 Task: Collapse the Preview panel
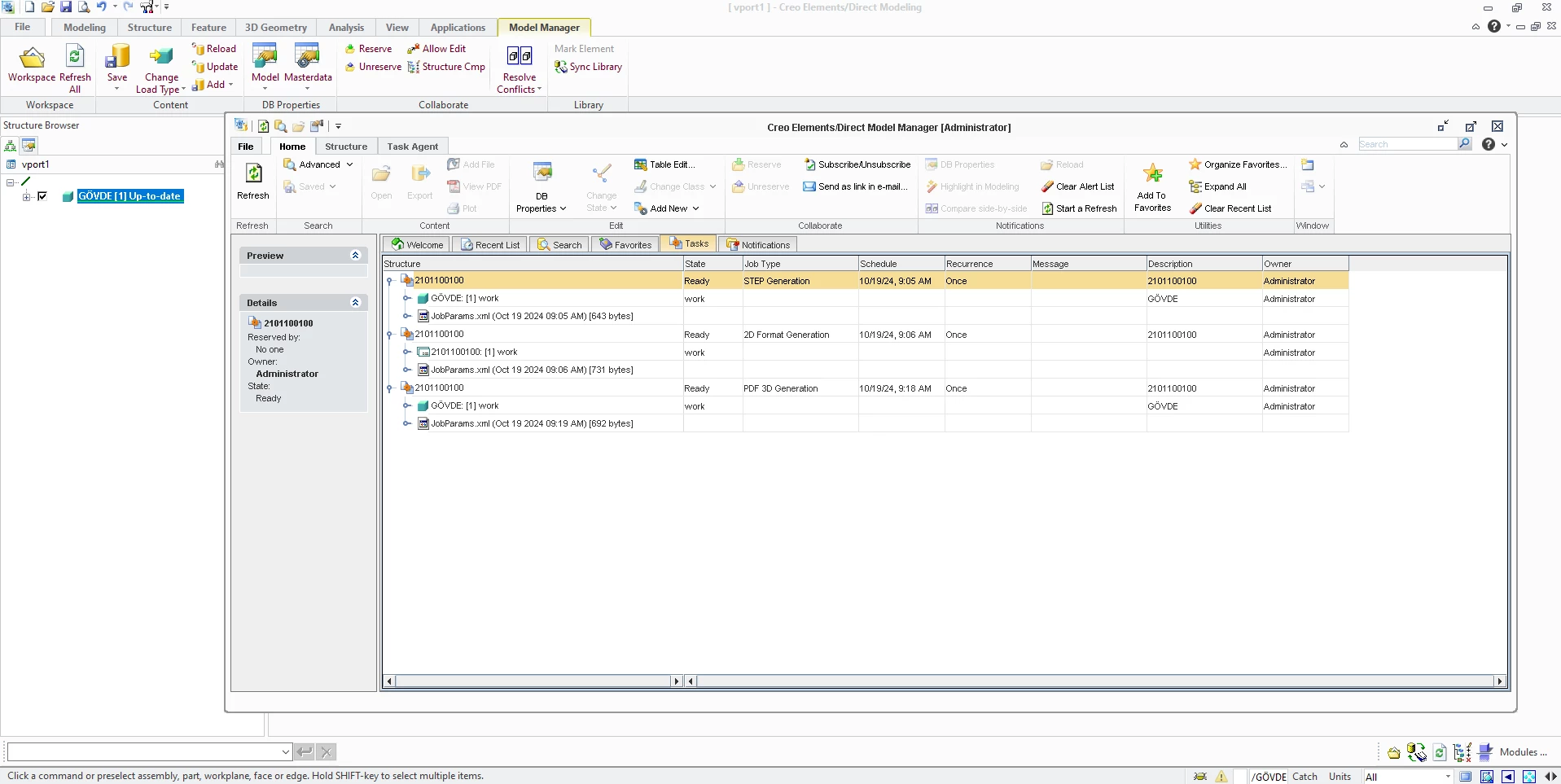pyautogui.click(x=355, y=256)
